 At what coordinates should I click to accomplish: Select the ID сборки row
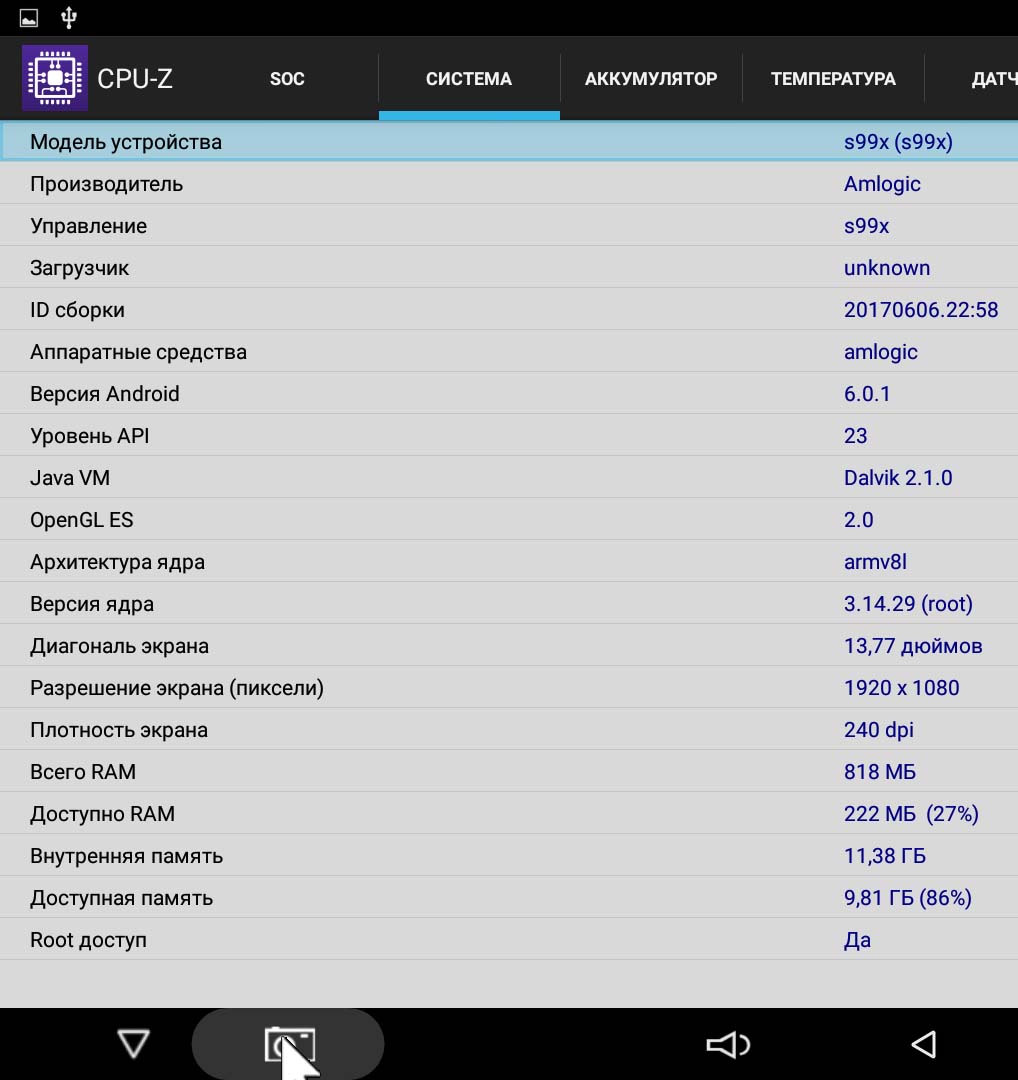click(509, 310)
